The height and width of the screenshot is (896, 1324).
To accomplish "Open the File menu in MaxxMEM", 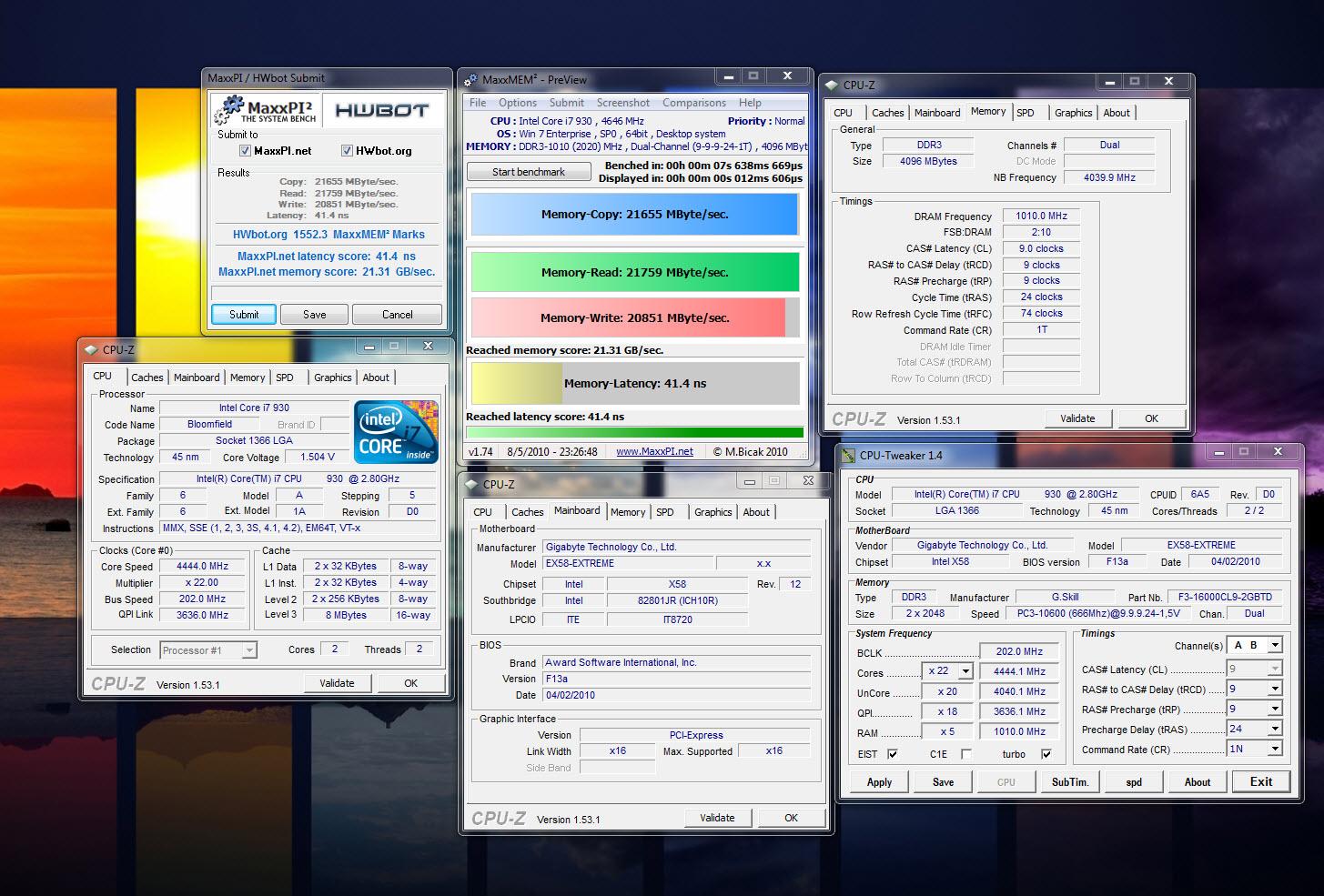I will [x=478, y=103].
